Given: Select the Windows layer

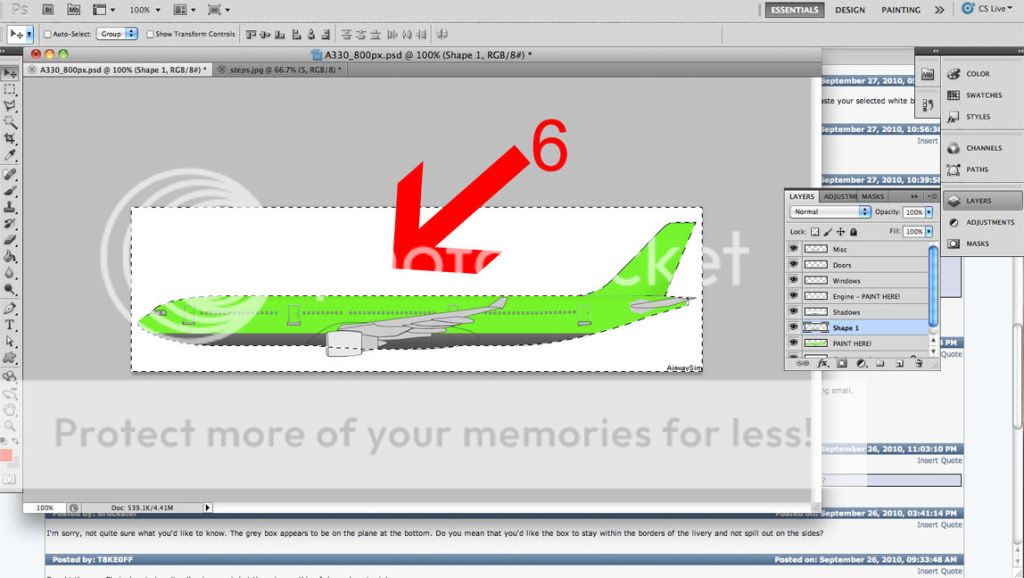Looking at the screenshot, I should pyautogui.click(x=846, y=281).
